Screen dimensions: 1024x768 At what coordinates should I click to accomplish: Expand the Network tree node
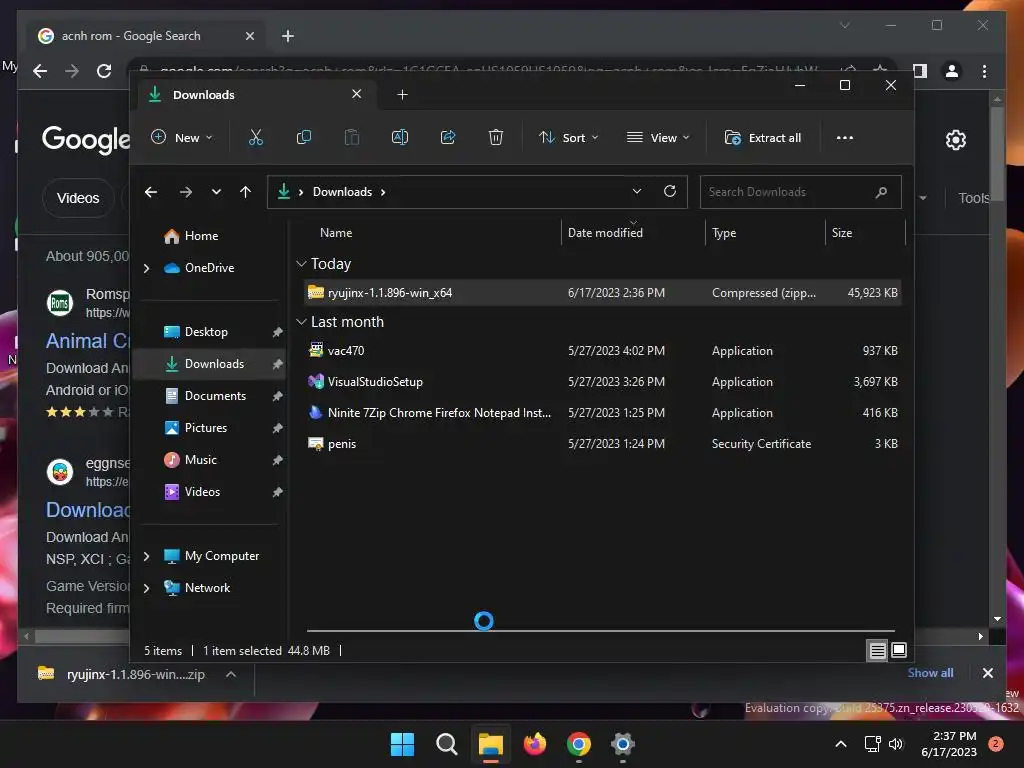click(146, 588)
